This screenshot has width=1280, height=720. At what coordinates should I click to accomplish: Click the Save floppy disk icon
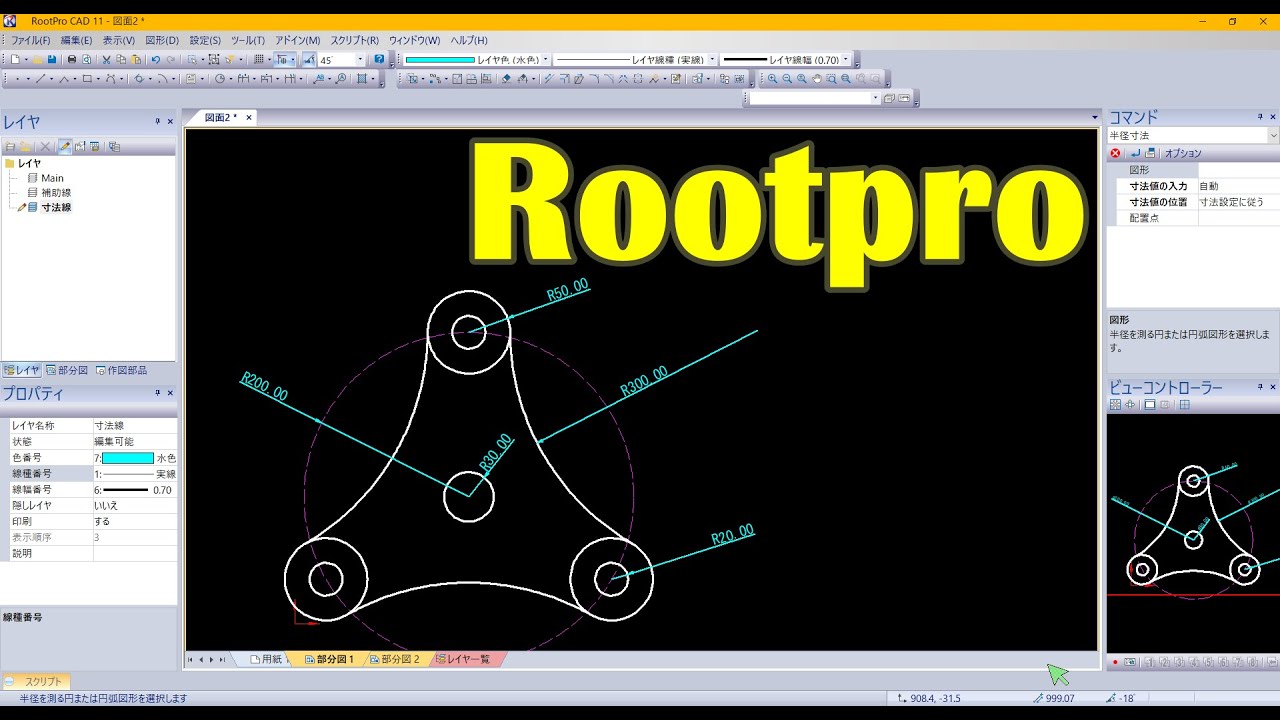point(52,59)
